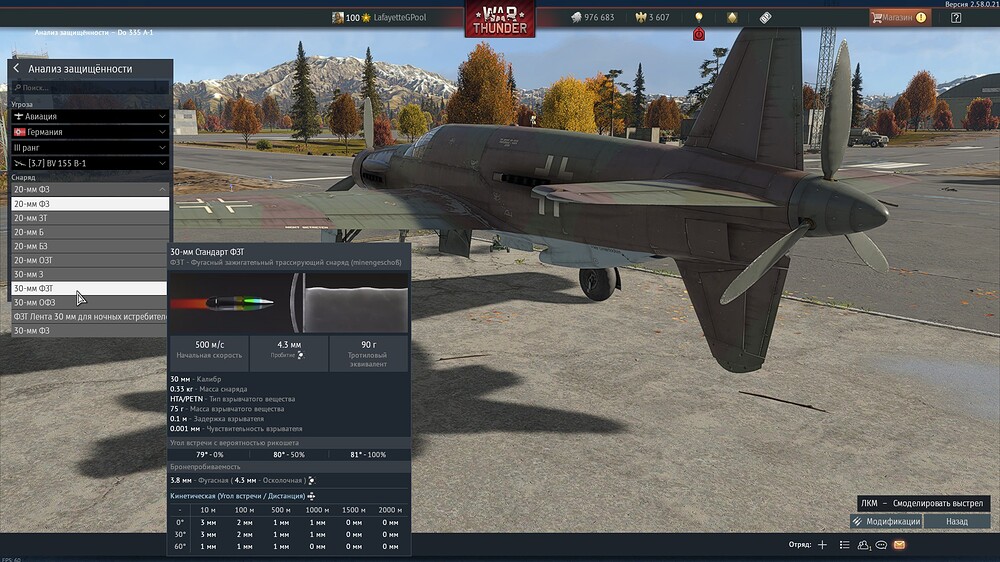The image size is (1000, 562).
Task: Click the Кинетическая penetration icon
Action: click(311, 496)
